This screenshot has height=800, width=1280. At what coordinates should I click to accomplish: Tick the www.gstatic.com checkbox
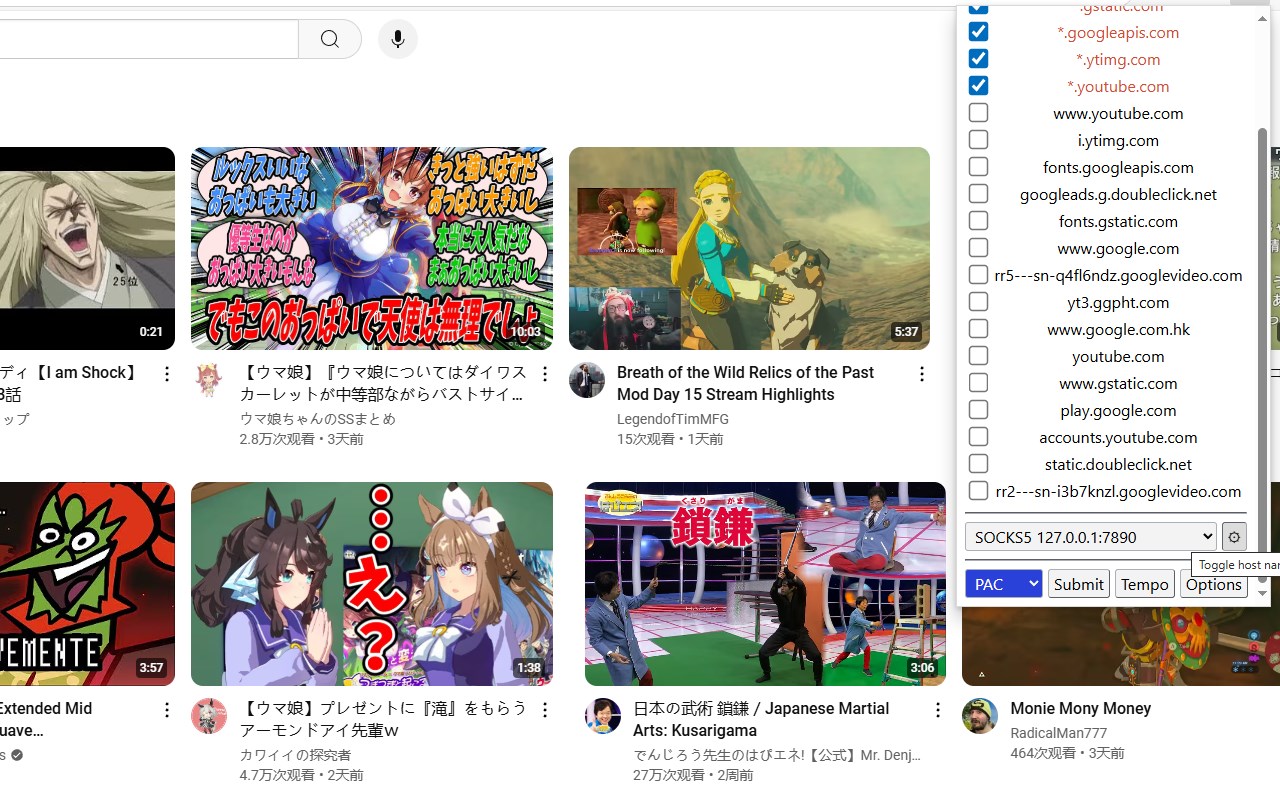tap(978, 383)
